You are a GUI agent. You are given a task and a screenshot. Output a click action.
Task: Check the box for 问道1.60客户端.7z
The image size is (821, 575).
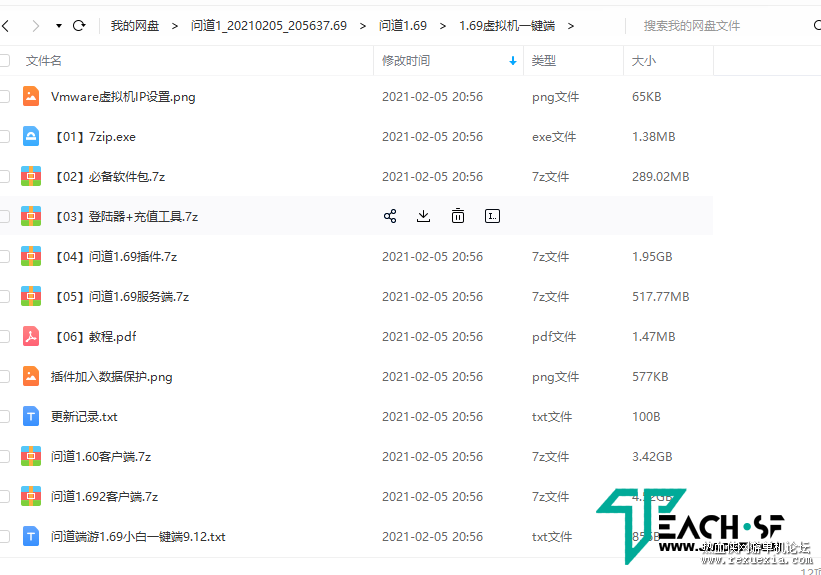coord(5,457)
